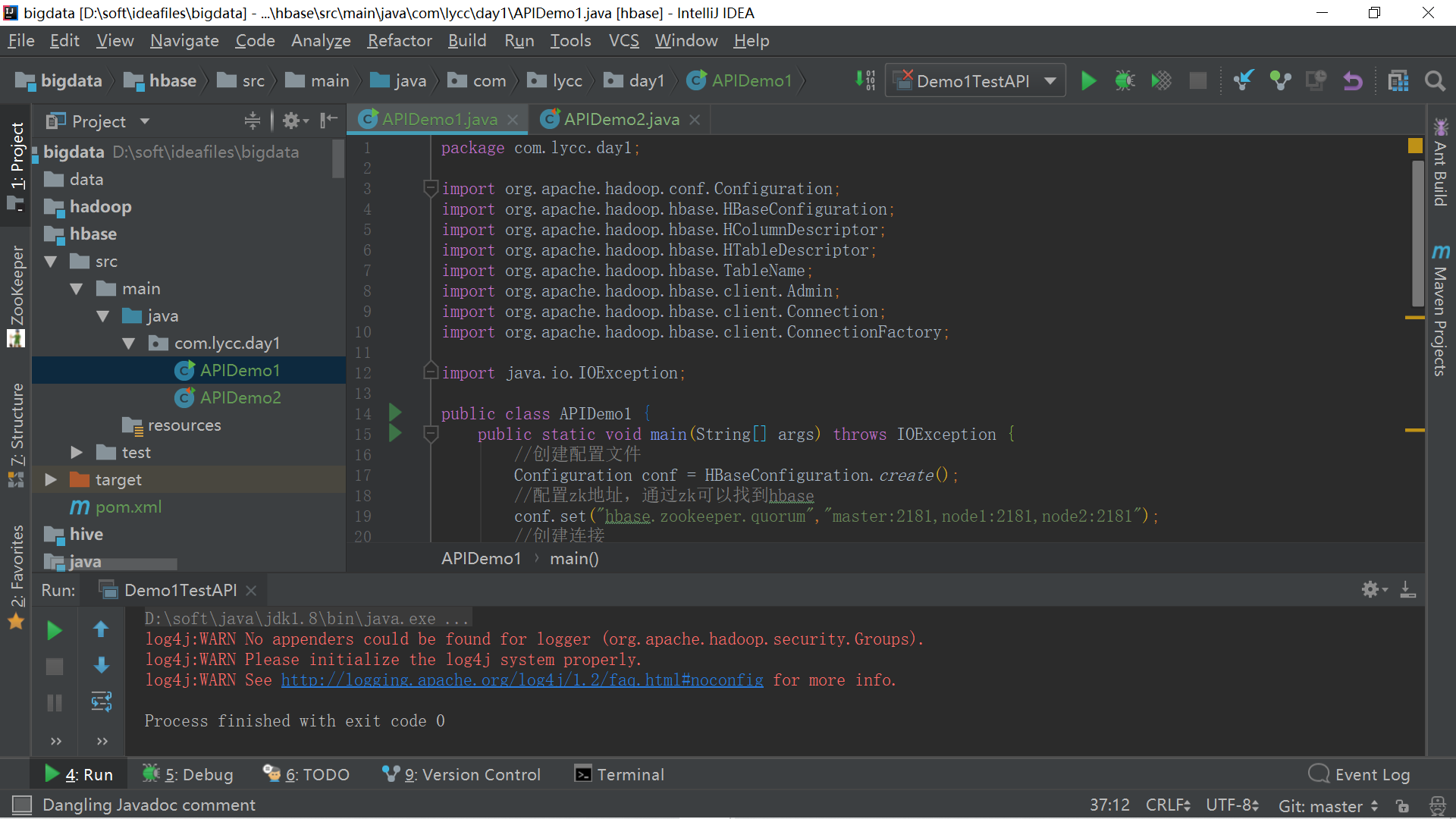Open the Project Structure dialog icon
This screenshot has height=819, width=1456.
(1398, 80)
